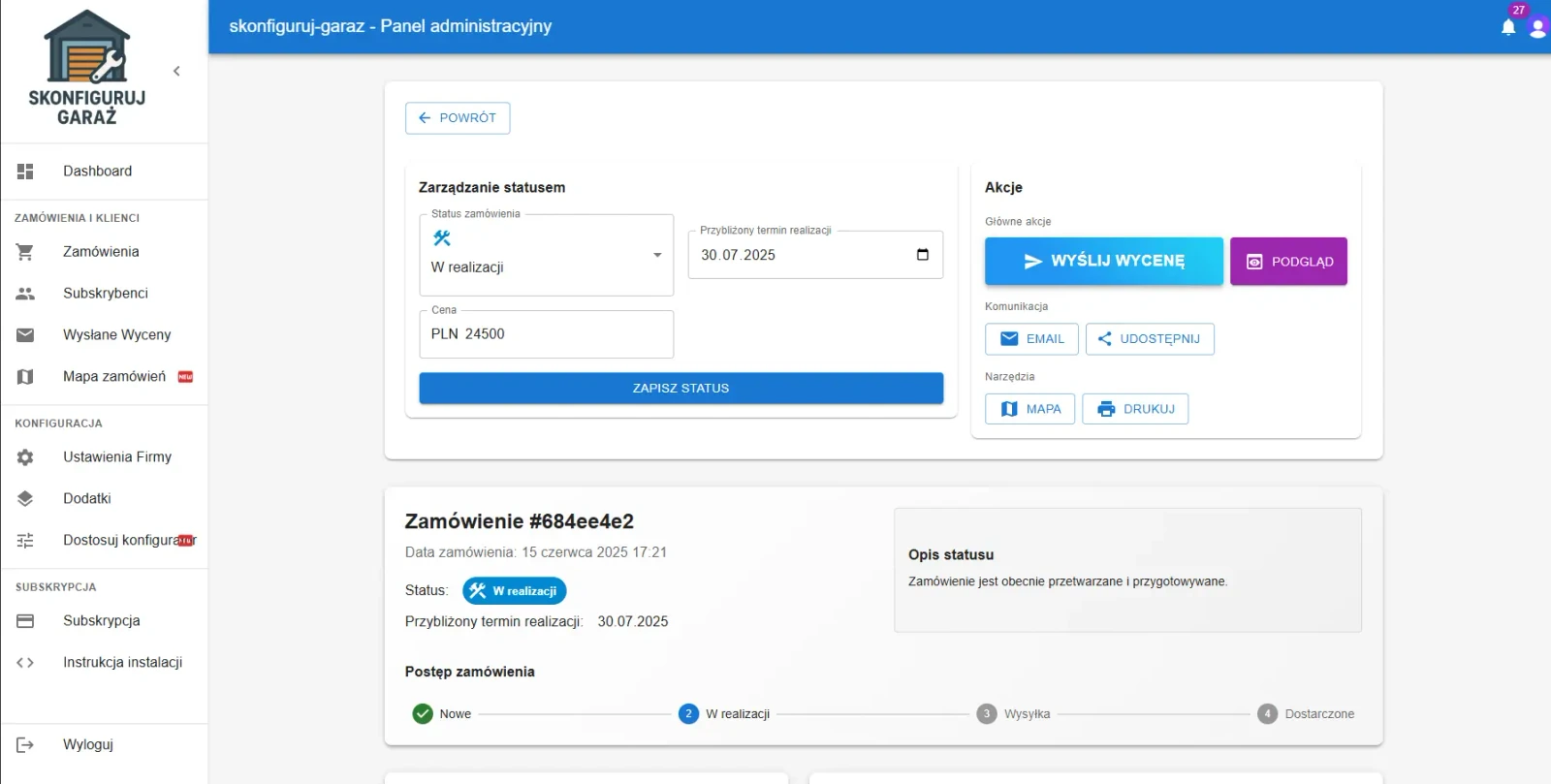Click the Drukuj print button
This screenshot has height=784, width=1551.
pyautogui.click(x=1135, y=409)
